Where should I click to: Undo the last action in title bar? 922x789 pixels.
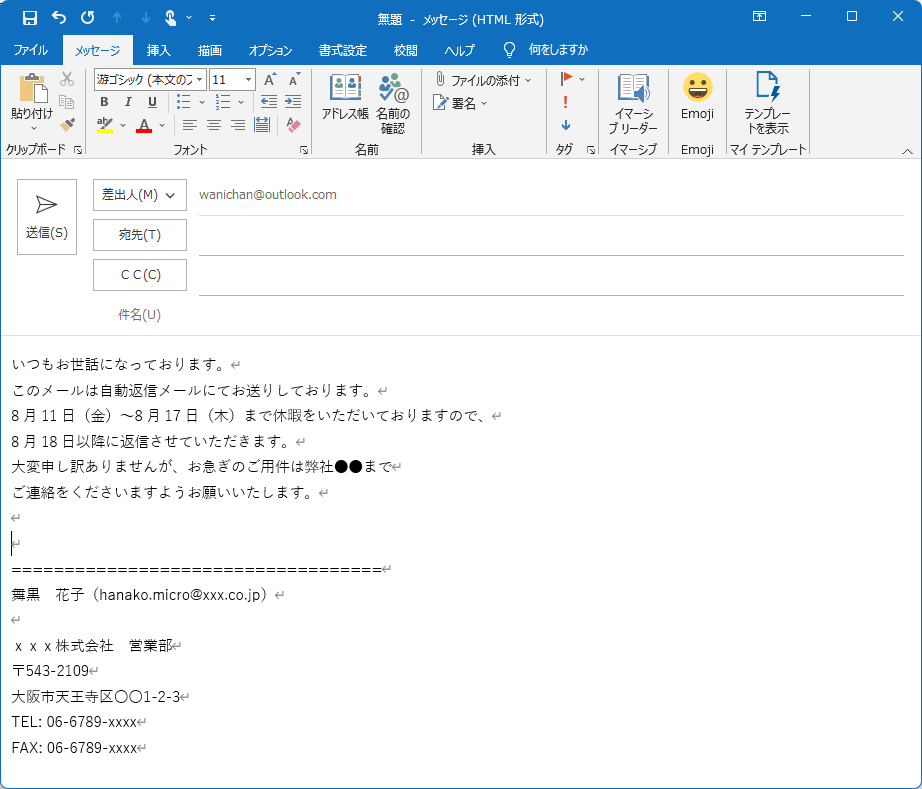coord(59,18)
